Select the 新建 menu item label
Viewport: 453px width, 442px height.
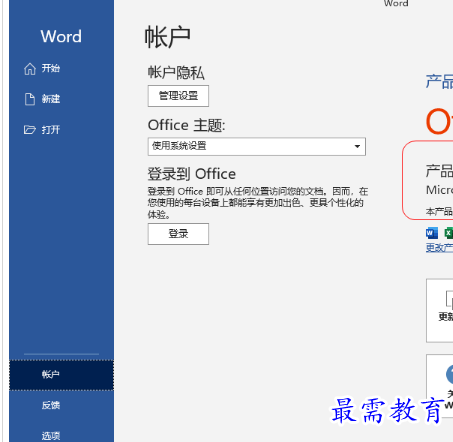(51, 99)
